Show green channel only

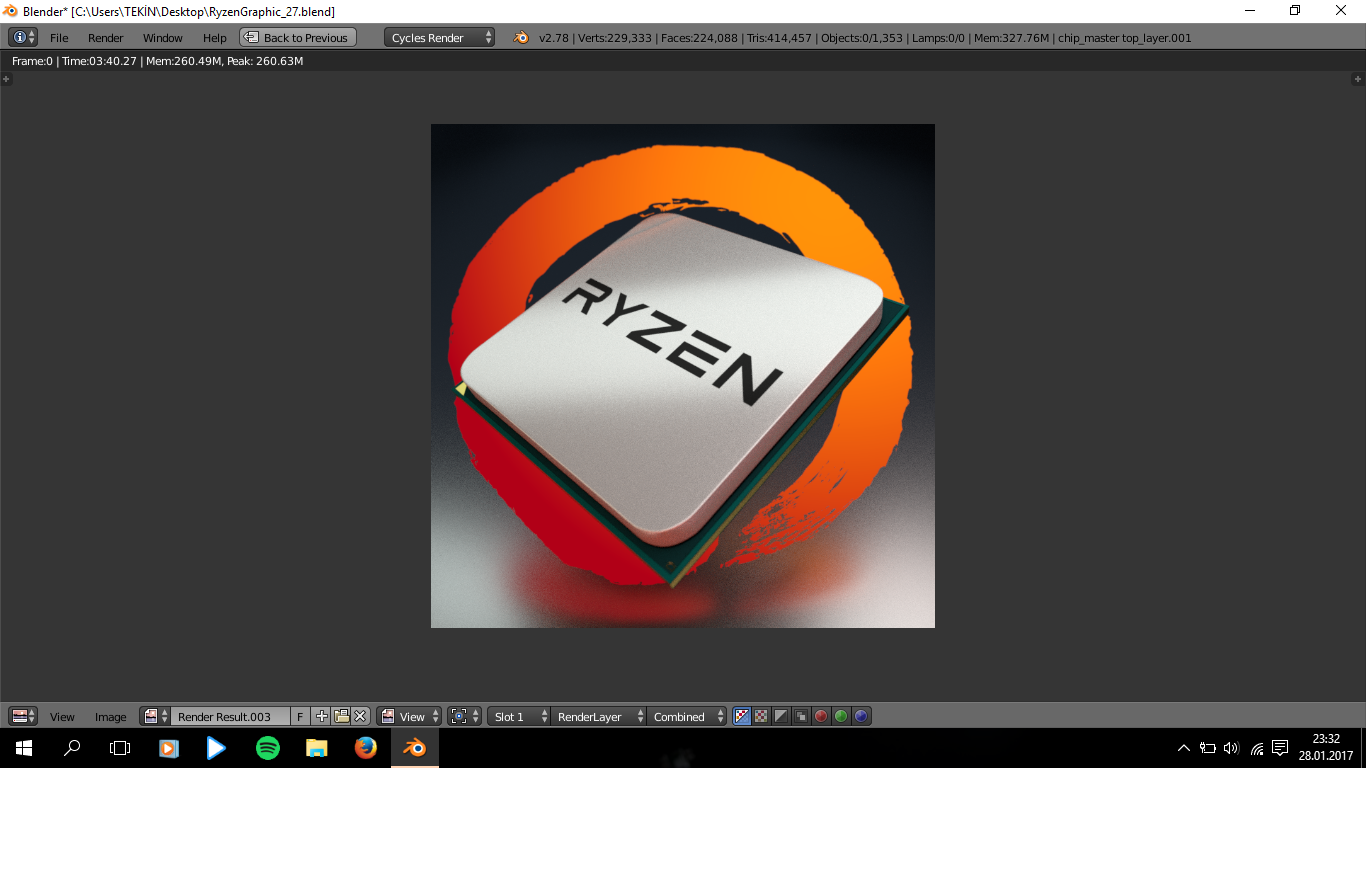click(x=841, y=716)
